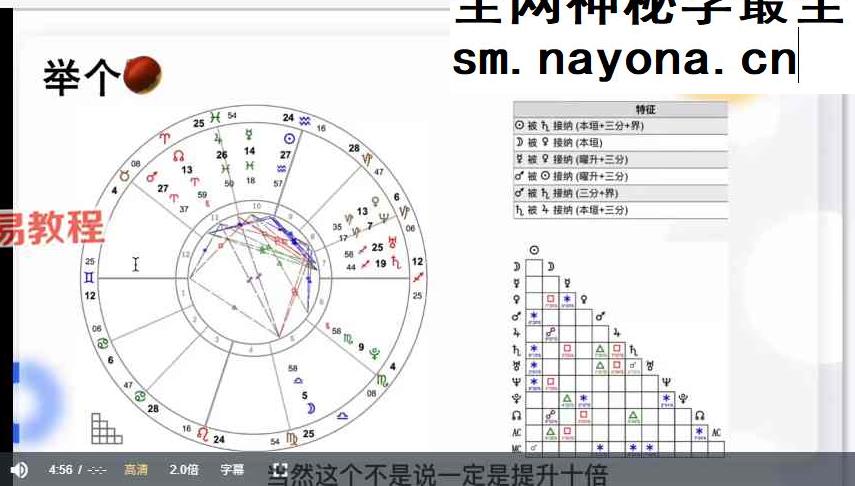Select the row '♂ 被 ♄ 接纳 (三分+界)'
Image resolution: width=855 pixels, height=486 pixels.
(x=621, y=193)
